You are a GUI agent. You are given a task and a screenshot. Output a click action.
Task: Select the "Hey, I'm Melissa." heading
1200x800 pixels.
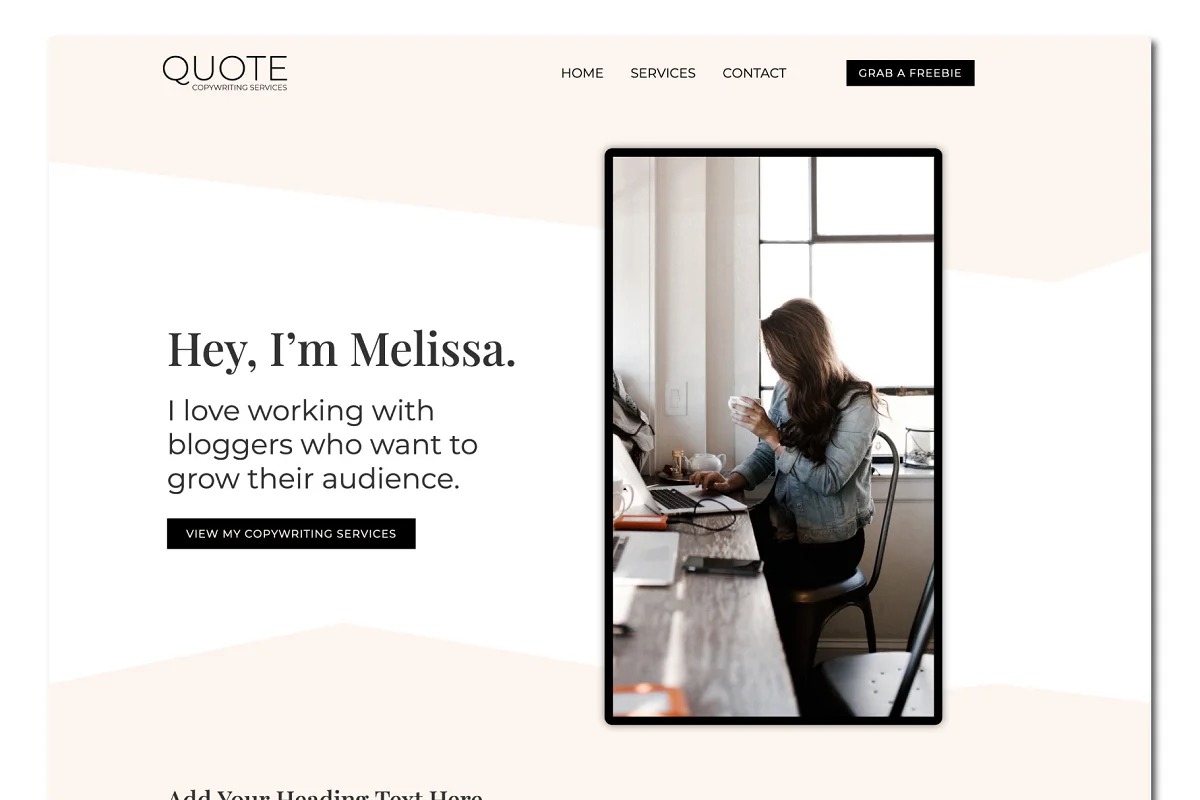click(341, 349)
